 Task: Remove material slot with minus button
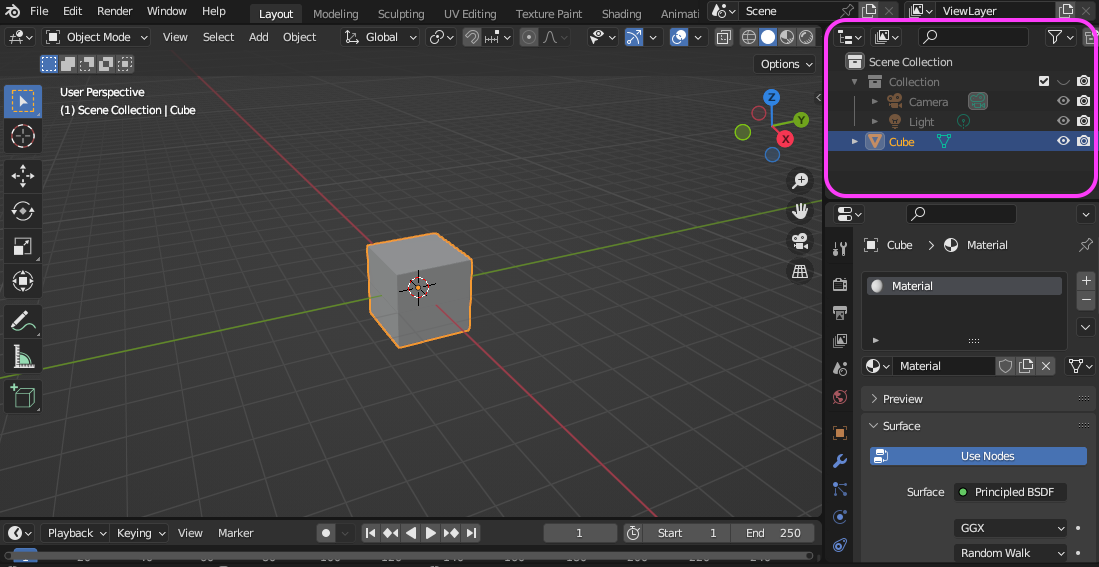tap(1086, 300)
